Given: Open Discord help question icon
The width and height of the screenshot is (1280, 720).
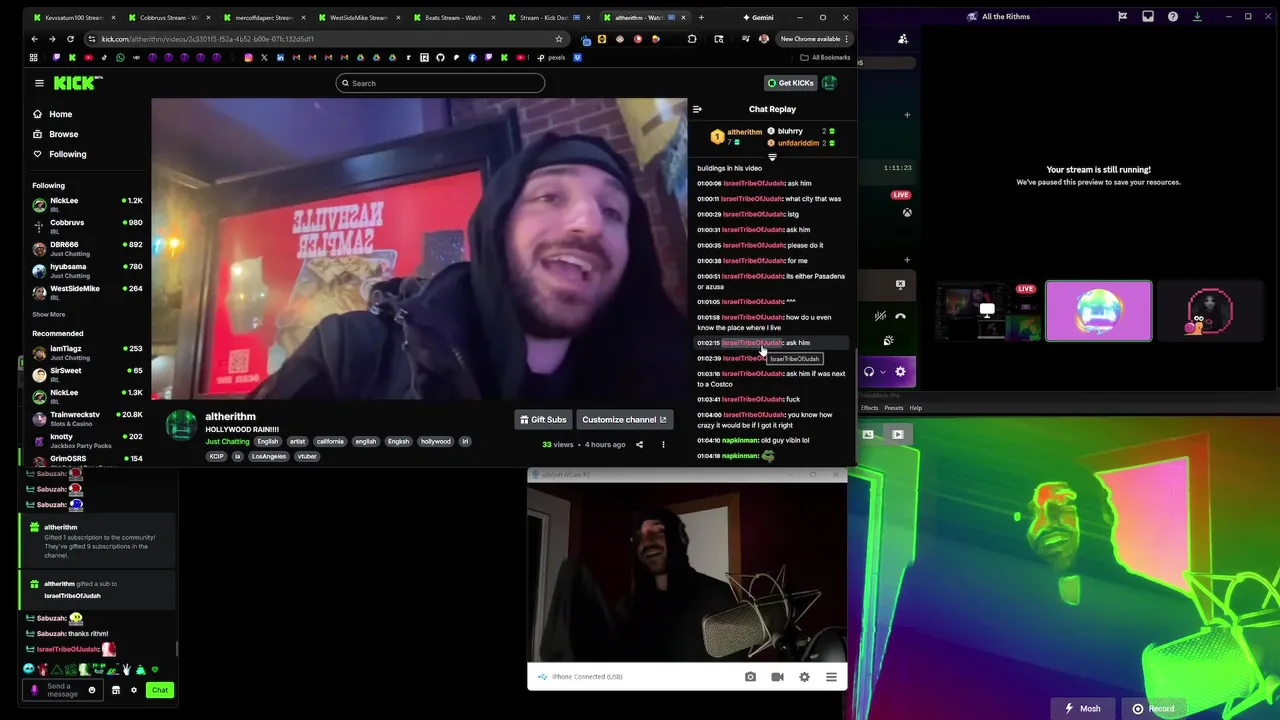Looking at the screenshot, I should pyautogui.click(x=1173, y=16).
